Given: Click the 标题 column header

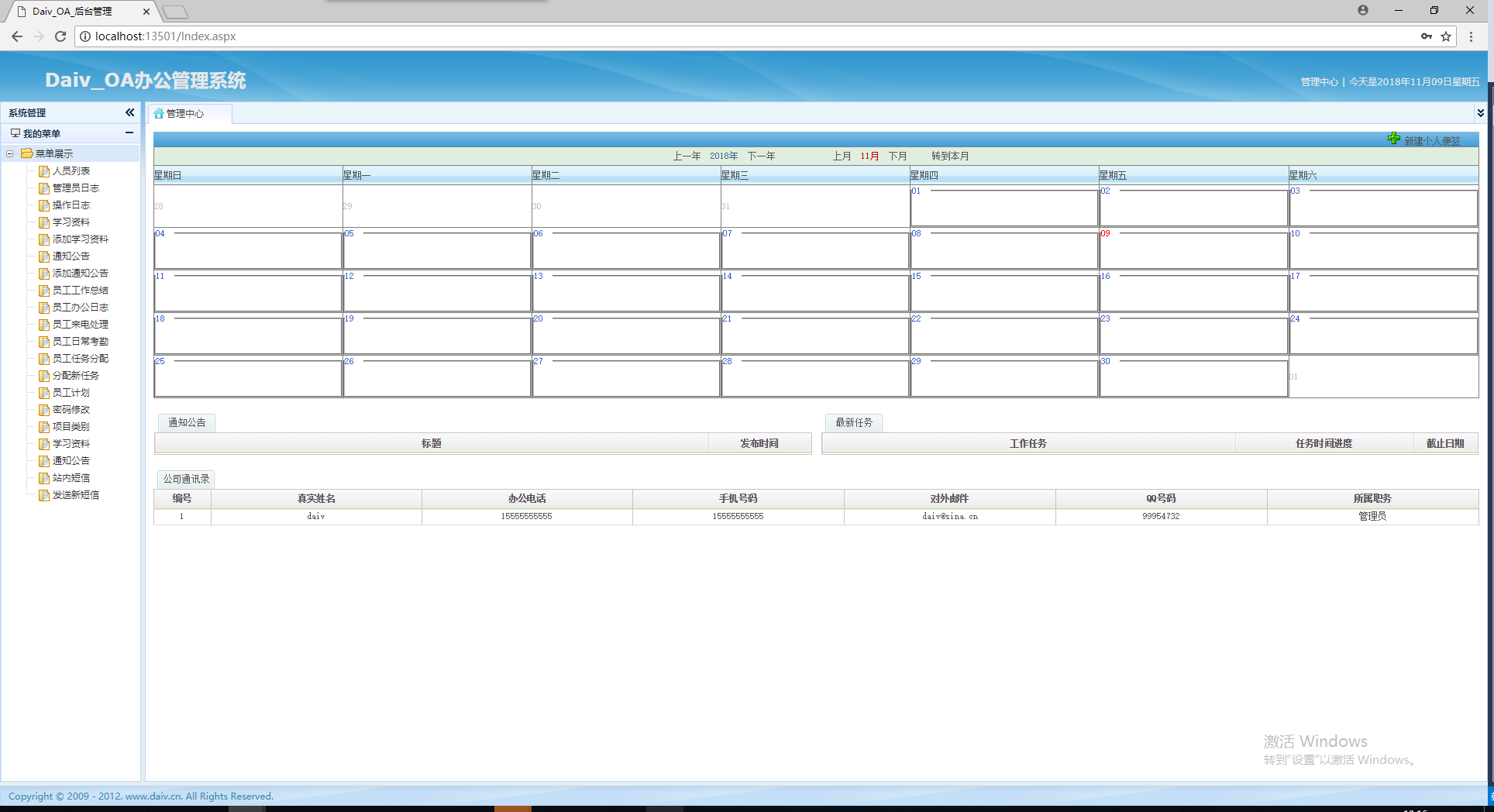Looking at the screenshot, I should pyautogui.click(x=432, y=443).
